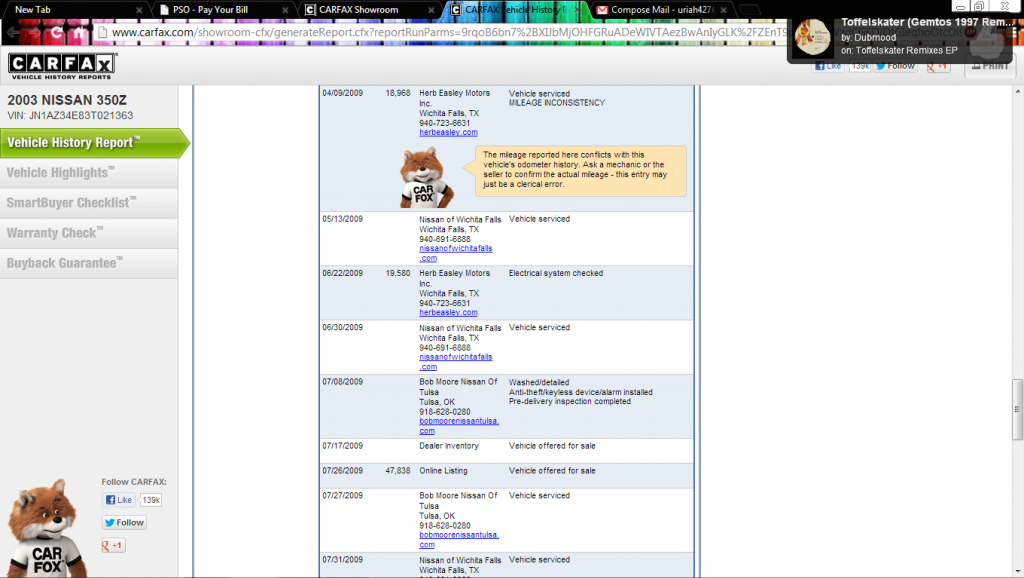Screen dimensions: 1024x578
Task: Select the 06/22/2009 date cell
Action: (x=342, y=274)
